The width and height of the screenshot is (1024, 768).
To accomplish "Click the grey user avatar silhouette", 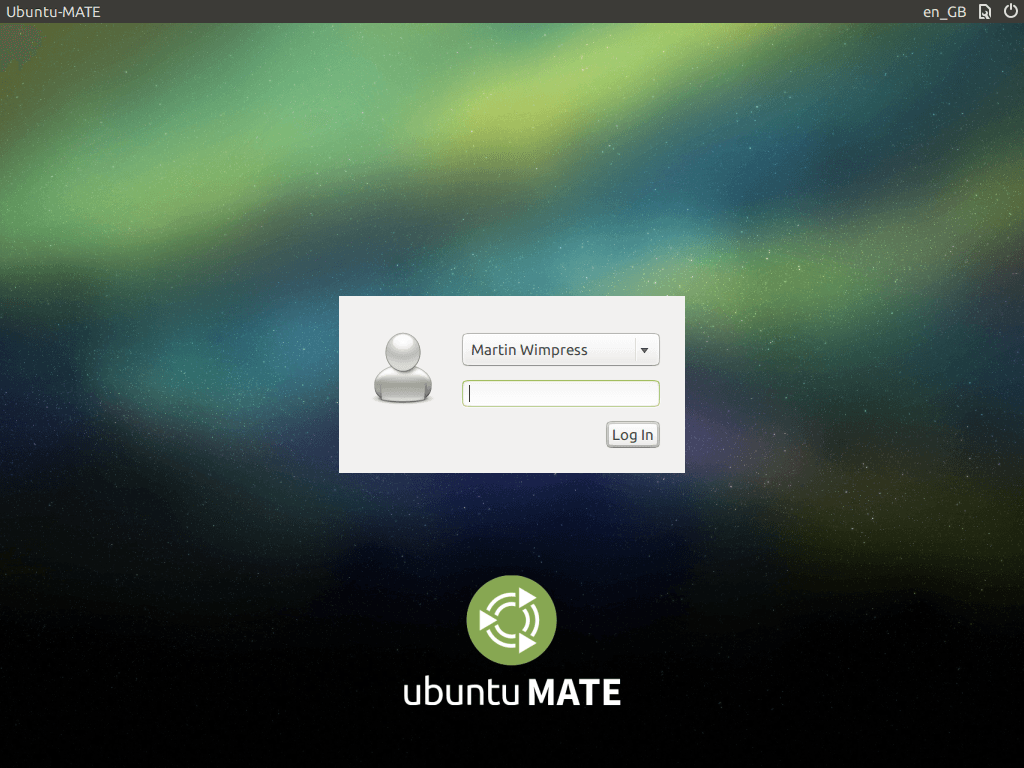I will 402,367.
